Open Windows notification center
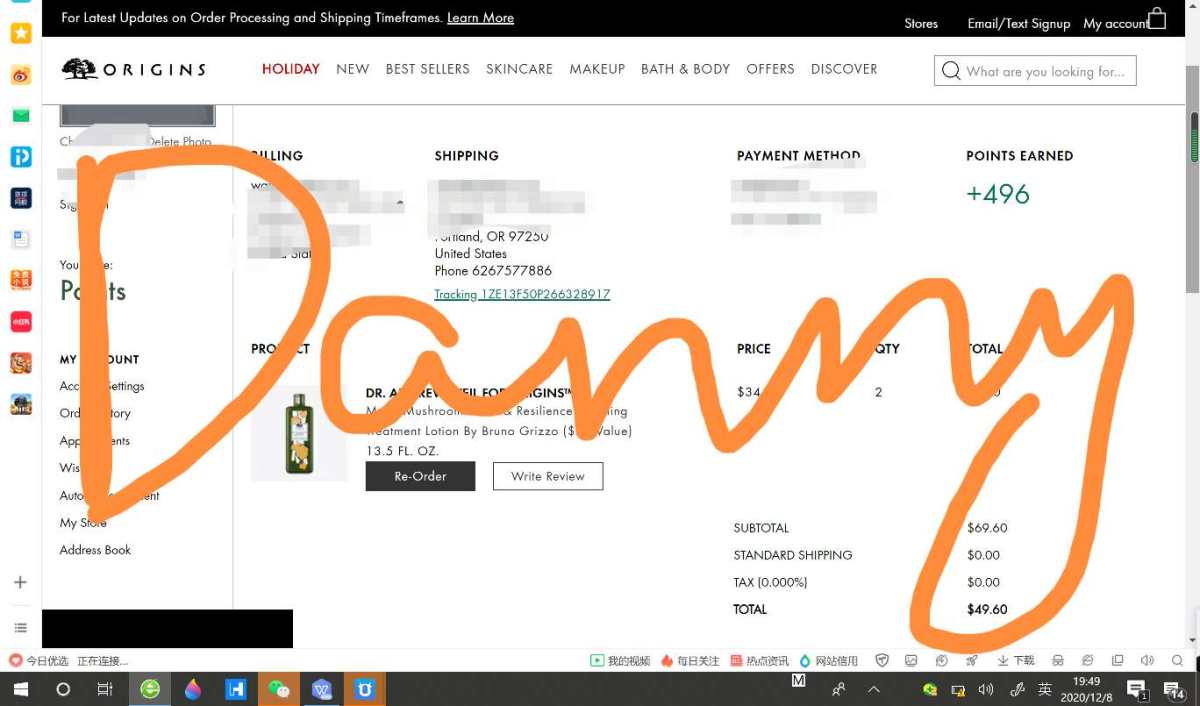Image resolution: width=1200 pixels, height=706 pixels. (x=1175, y=689)
